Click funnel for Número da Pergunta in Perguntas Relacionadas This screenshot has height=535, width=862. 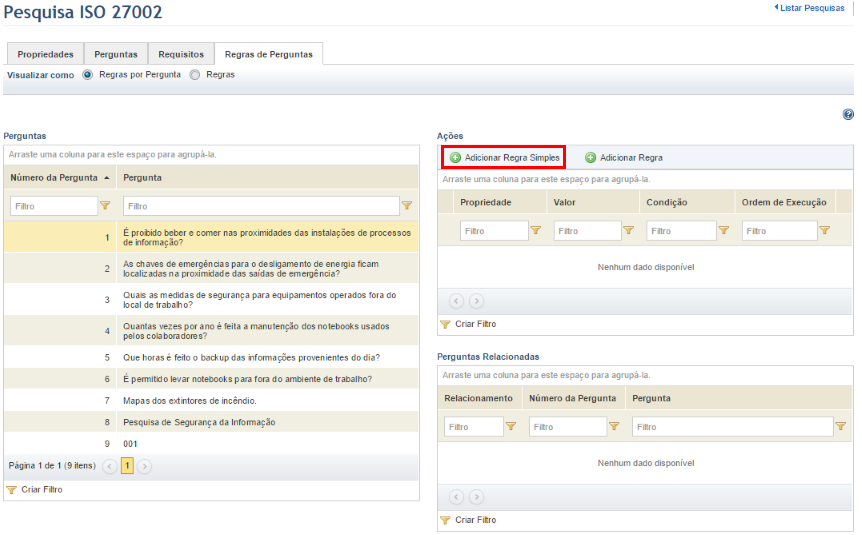(615, 426)
